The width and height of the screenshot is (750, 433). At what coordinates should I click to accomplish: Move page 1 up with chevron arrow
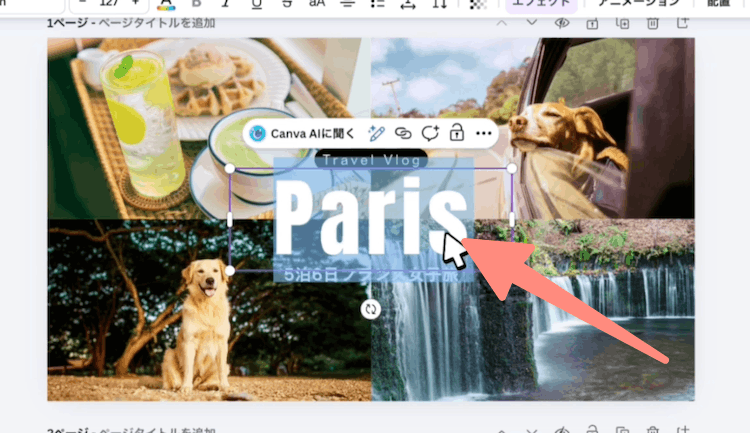[501, 22]
